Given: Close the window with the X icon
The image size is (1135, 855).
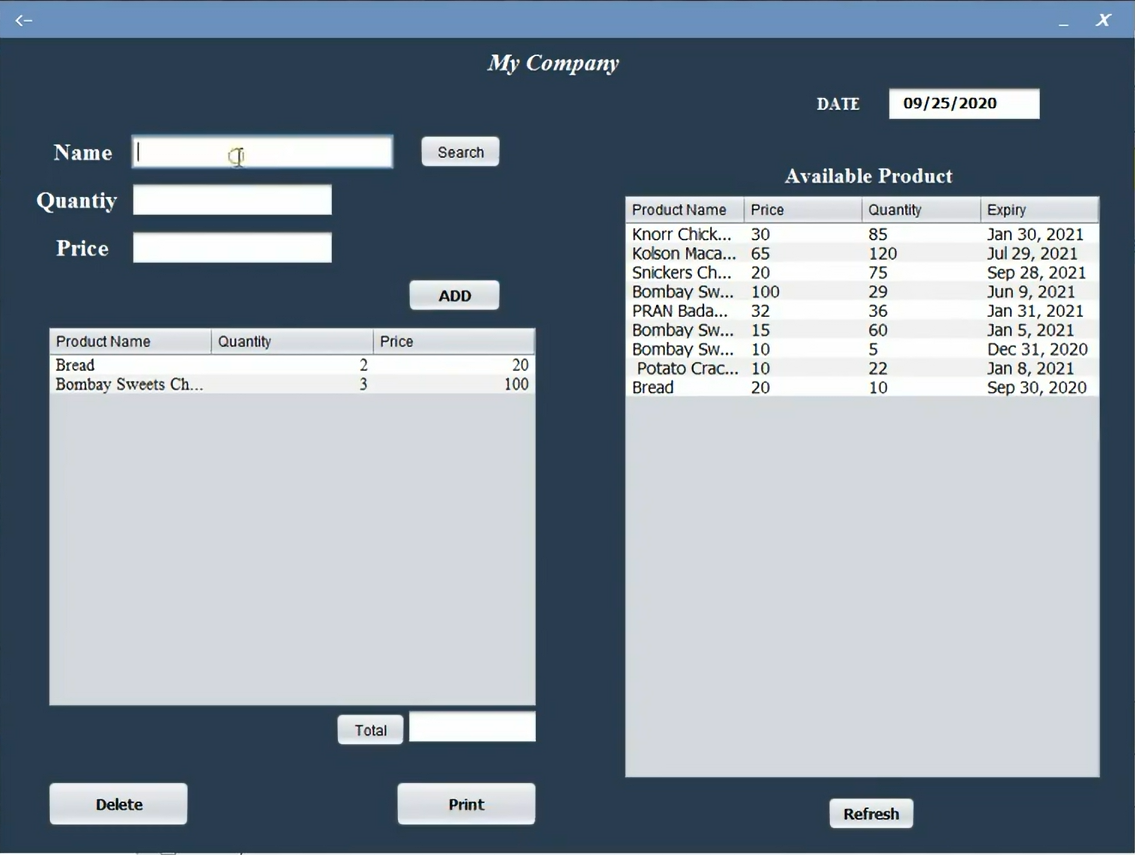Looking at the screenshot, I should coord(1103,20).
